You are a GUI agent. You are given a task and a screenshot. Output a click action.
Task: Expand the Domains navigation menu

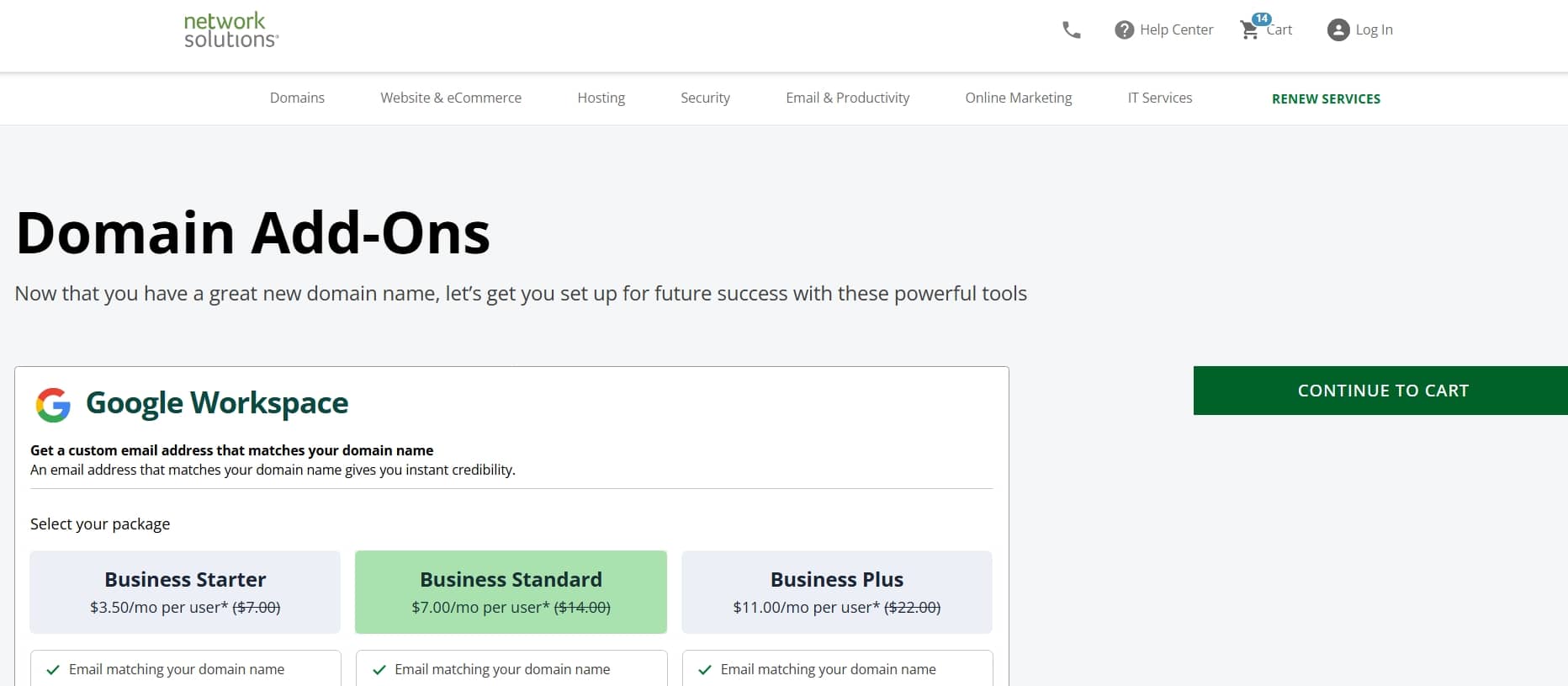tap(296, 98)
